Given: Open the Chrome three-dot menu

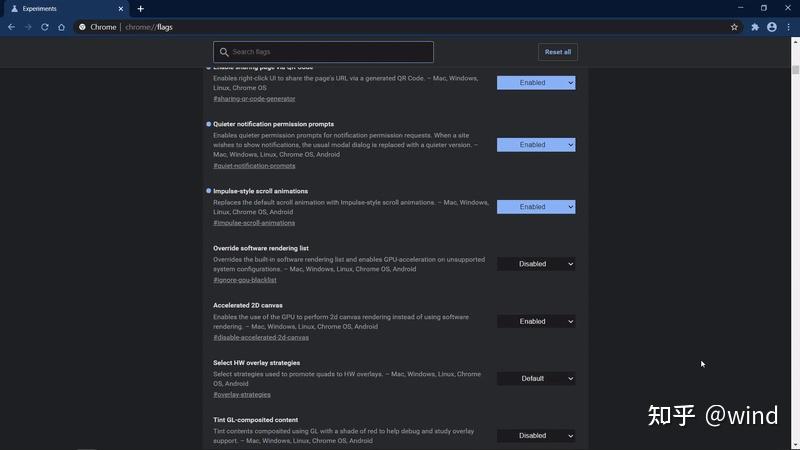Looking at the screenshot, I should point(788,27).
